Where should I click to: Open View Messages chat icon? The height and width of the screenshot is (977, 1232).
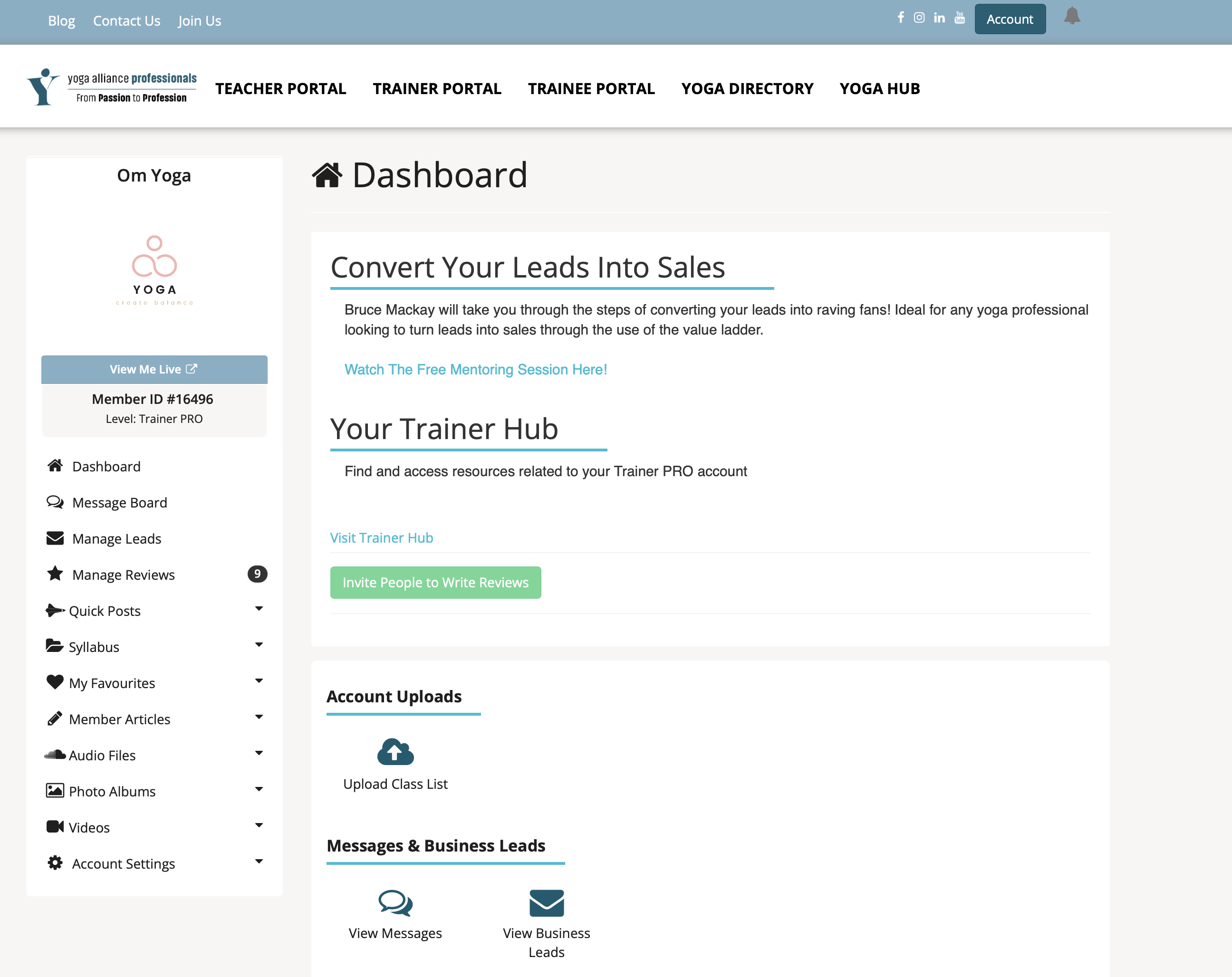(x=395, y=903)
